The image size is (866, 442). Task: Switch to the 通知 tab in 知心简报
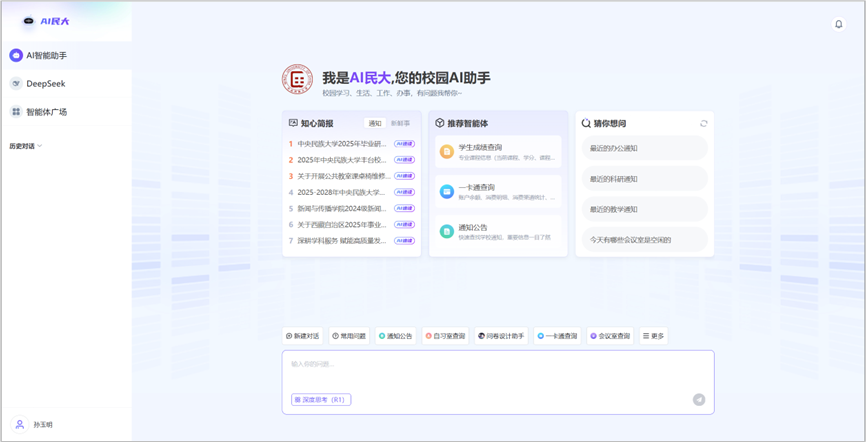pyautogui.click(x=375, y=123)
